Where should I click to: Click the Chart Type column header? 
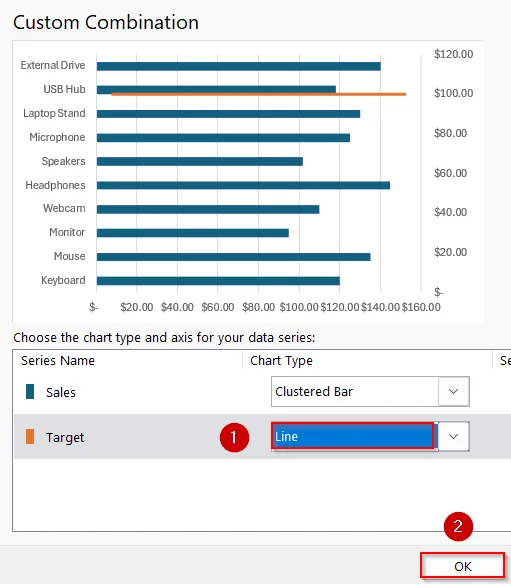pyautogui.click(x=281, y=361)
